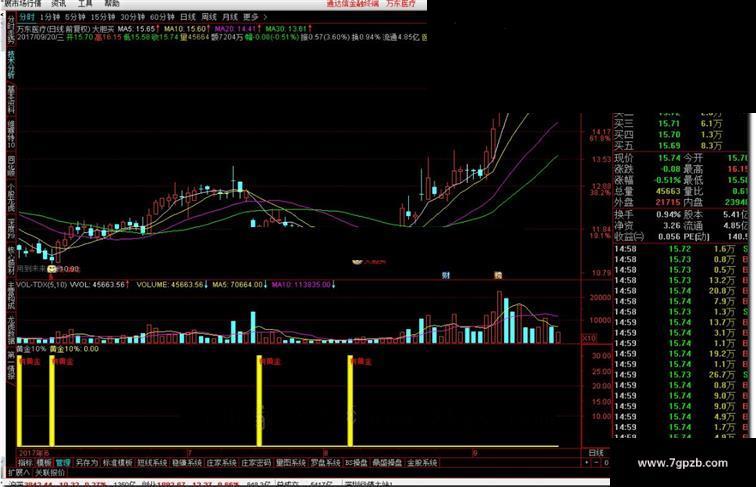Click the highlighted 管理 button
This screenshot has height=487, width=756.
coord(63,462)
